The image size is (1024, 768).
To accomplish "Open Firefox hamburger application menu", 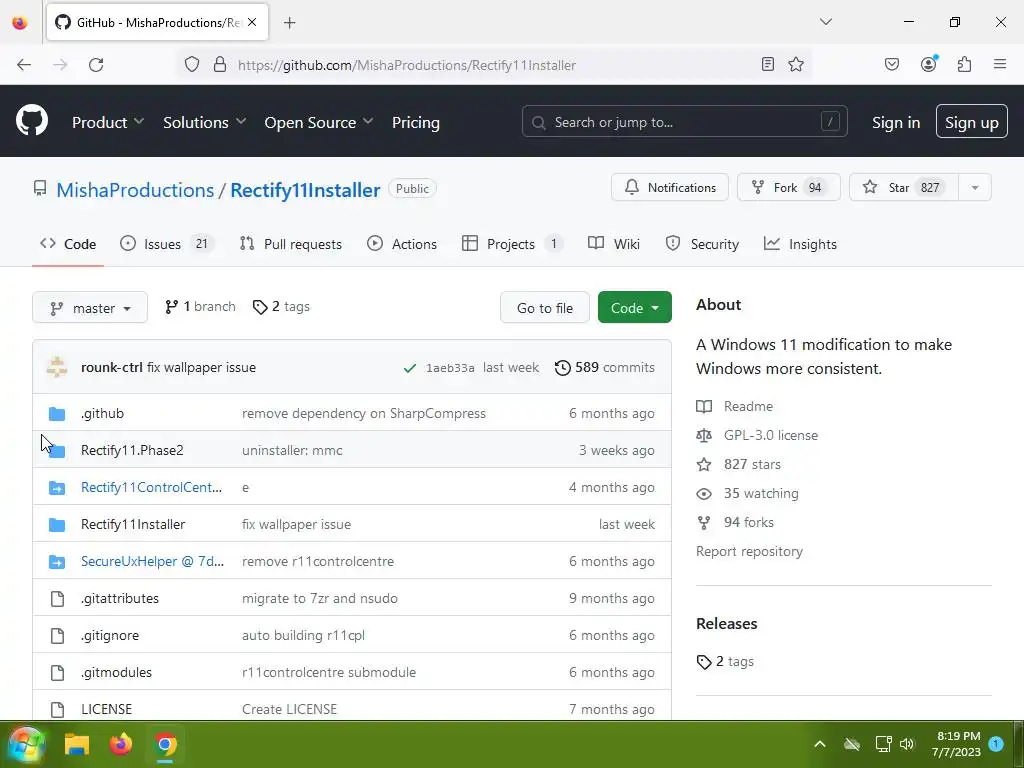I will click(1000, 64).
